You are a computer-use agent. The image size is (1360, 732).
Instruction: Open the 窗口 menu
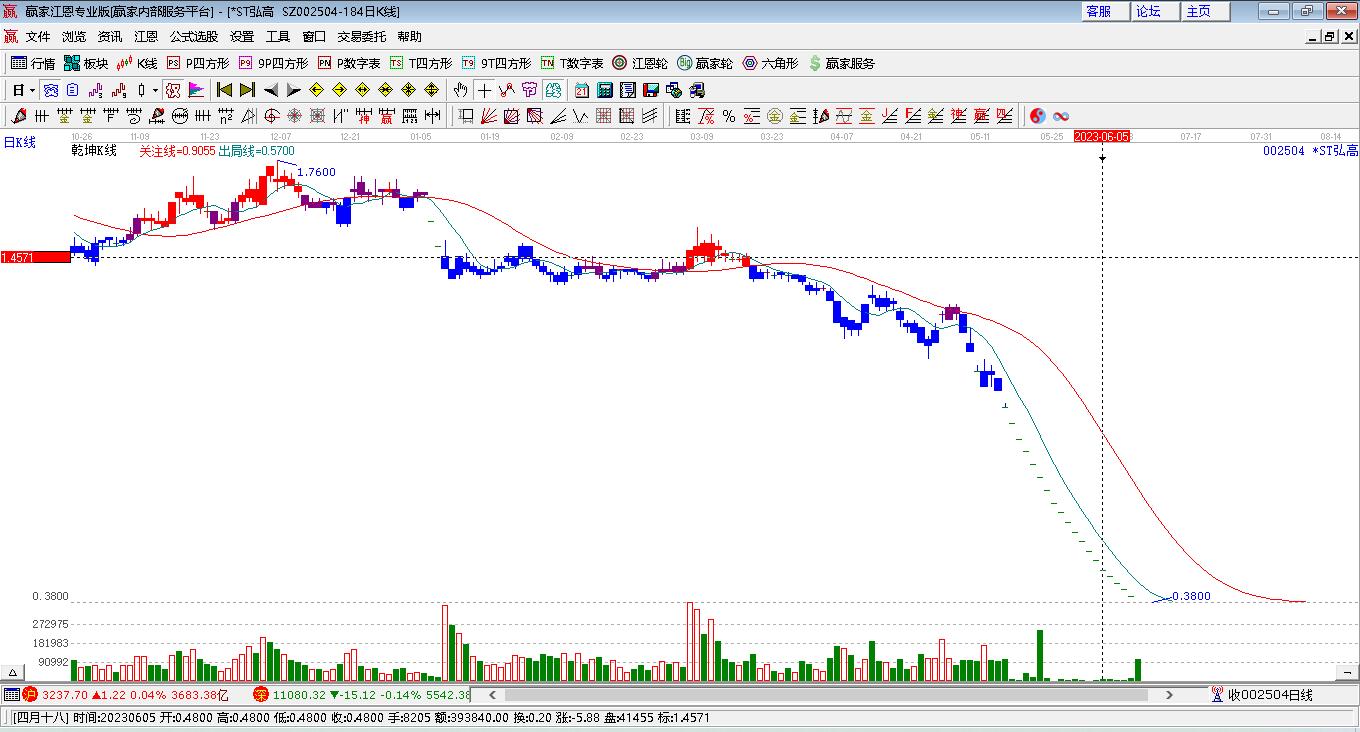coord(314,37)
